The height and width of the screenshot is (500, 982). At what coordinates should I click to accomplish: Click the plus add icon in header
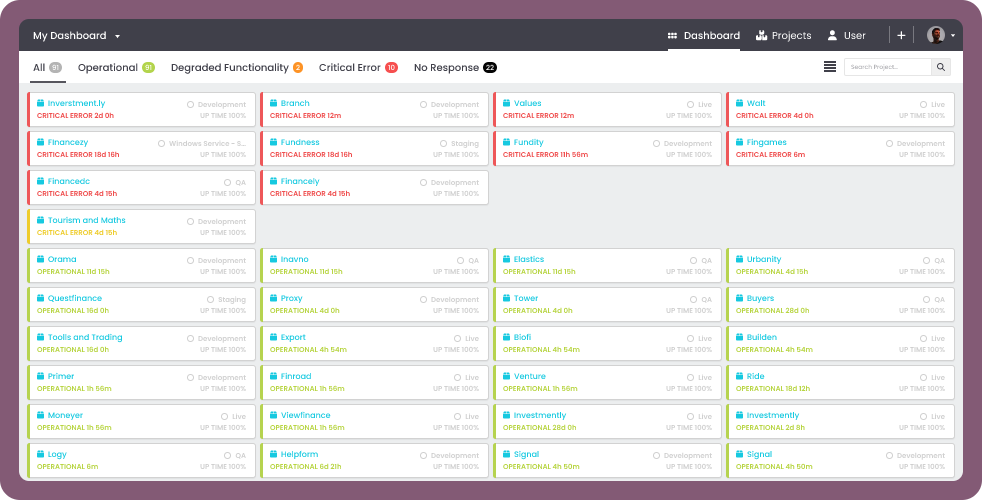click(901, 36)
